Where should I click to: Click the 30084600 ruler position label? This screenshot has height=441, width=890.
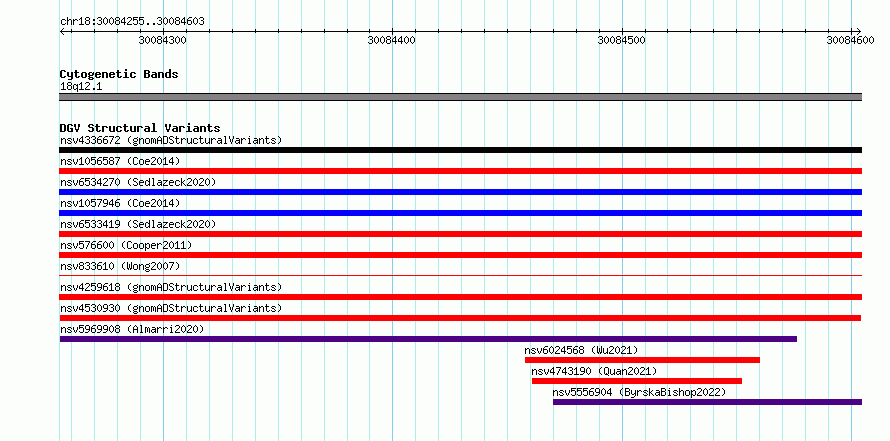pyautogui.click(x=850, y=41)
